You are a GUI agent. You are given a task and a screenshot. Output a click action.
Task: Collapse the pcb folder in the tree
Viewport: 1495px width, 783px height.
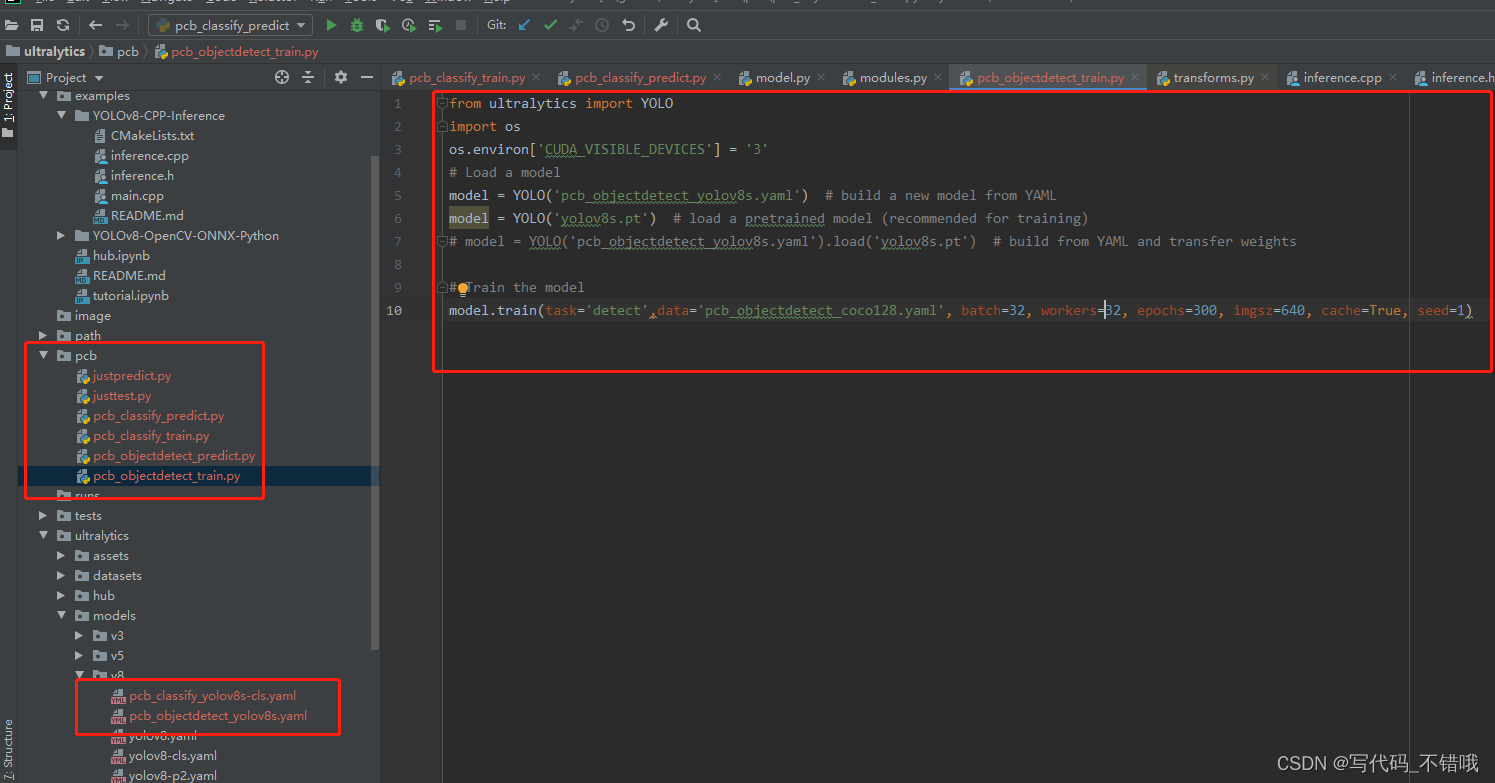pyautogui.click(x=43, y=356)
